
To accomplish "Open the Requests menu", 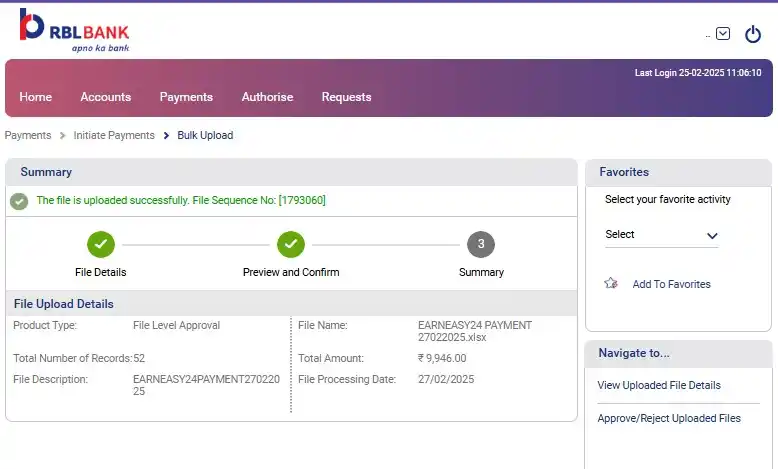I will coord(346,97).
